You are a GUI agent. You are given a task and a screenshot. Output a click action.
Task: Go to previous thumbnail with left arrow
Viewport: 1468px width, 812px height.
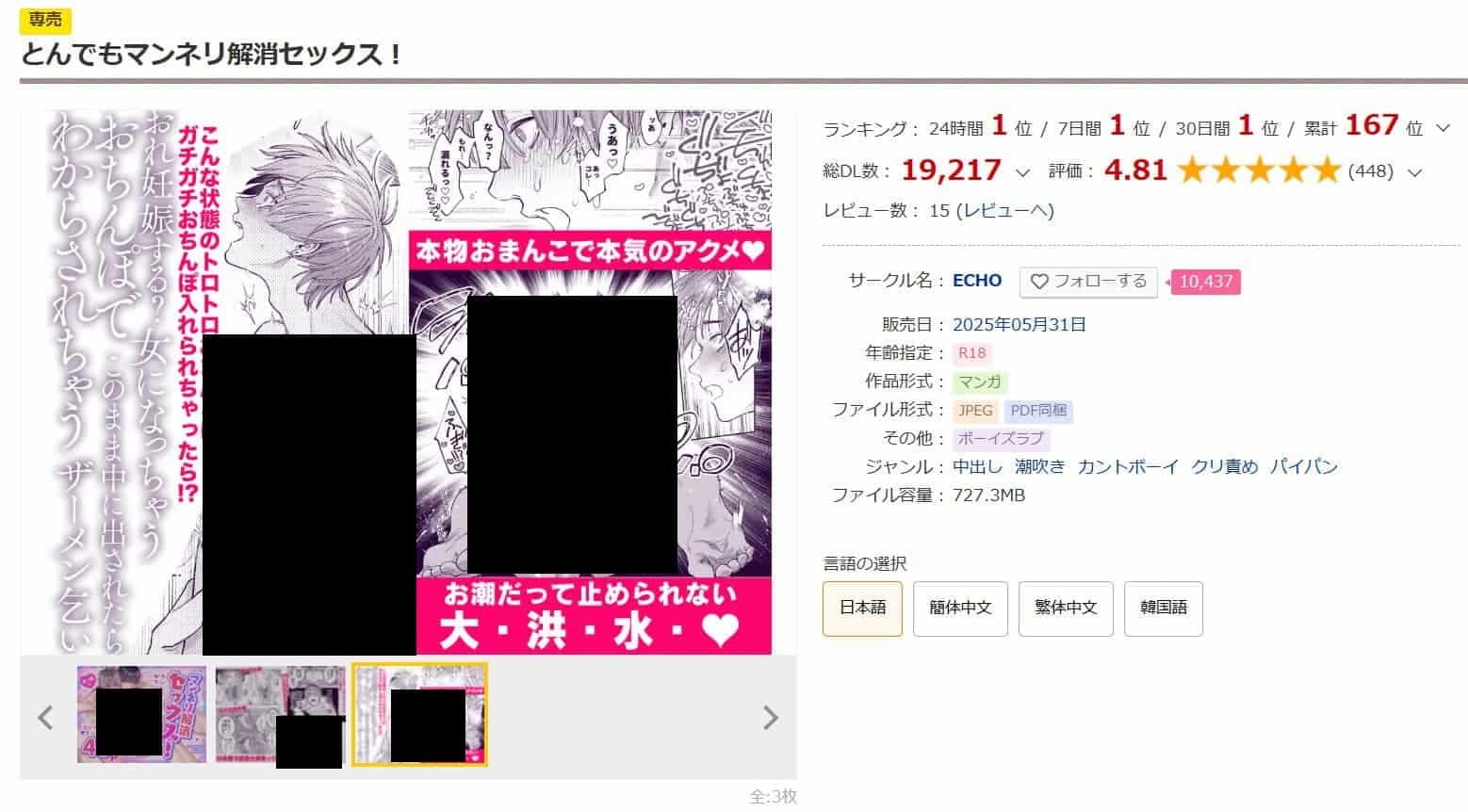click(45, 718)
